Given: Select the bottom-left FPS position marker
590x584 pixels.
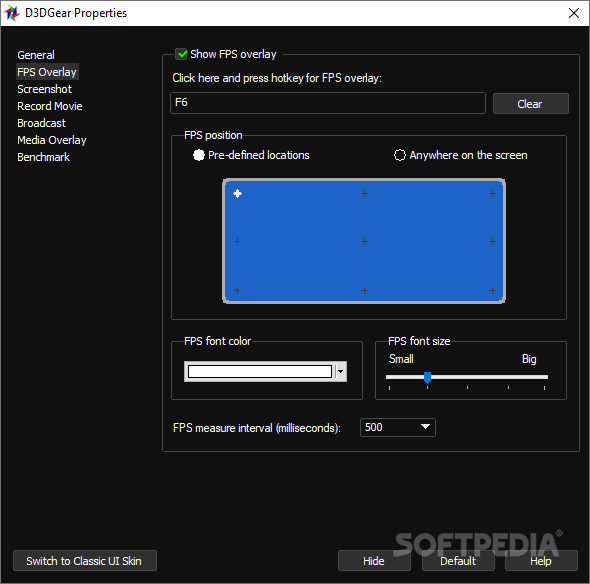Looking at the screenshot, I should (x=237, y=290).
